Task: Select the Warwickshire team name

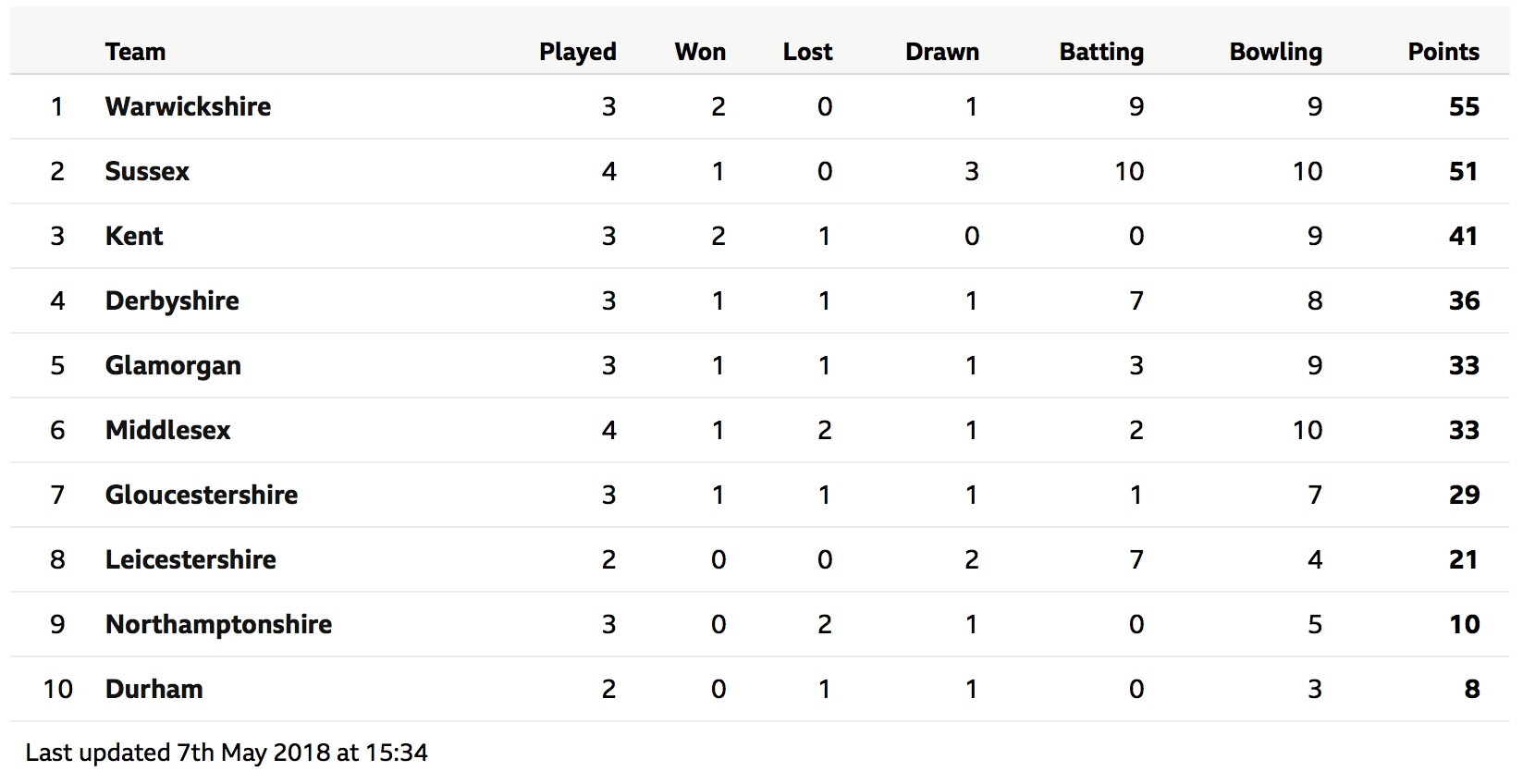Action: click(189, 106)
